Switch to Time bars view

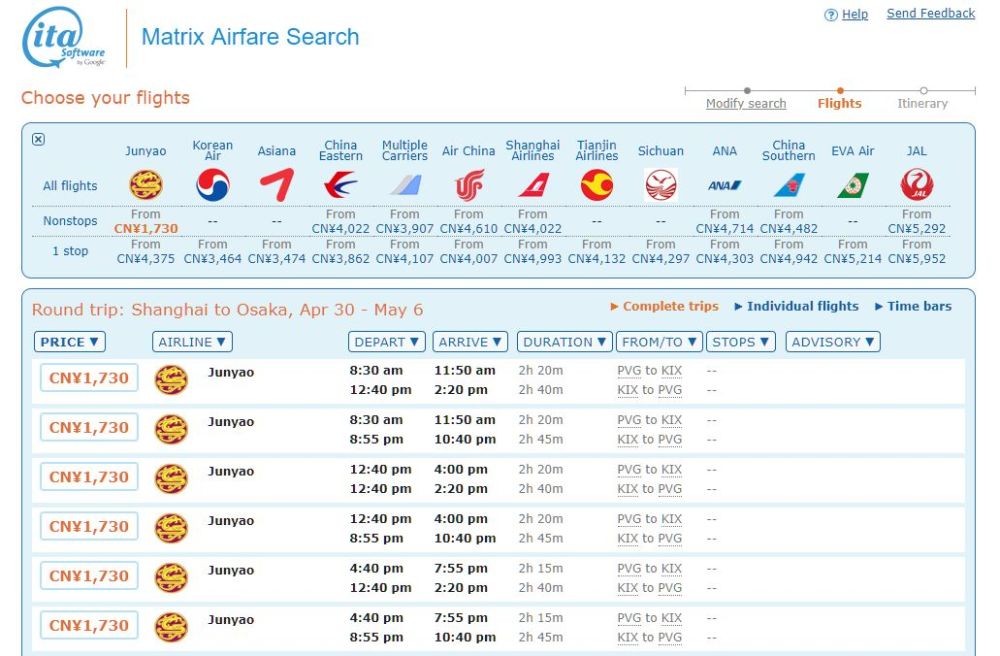(x=913, y=306)
